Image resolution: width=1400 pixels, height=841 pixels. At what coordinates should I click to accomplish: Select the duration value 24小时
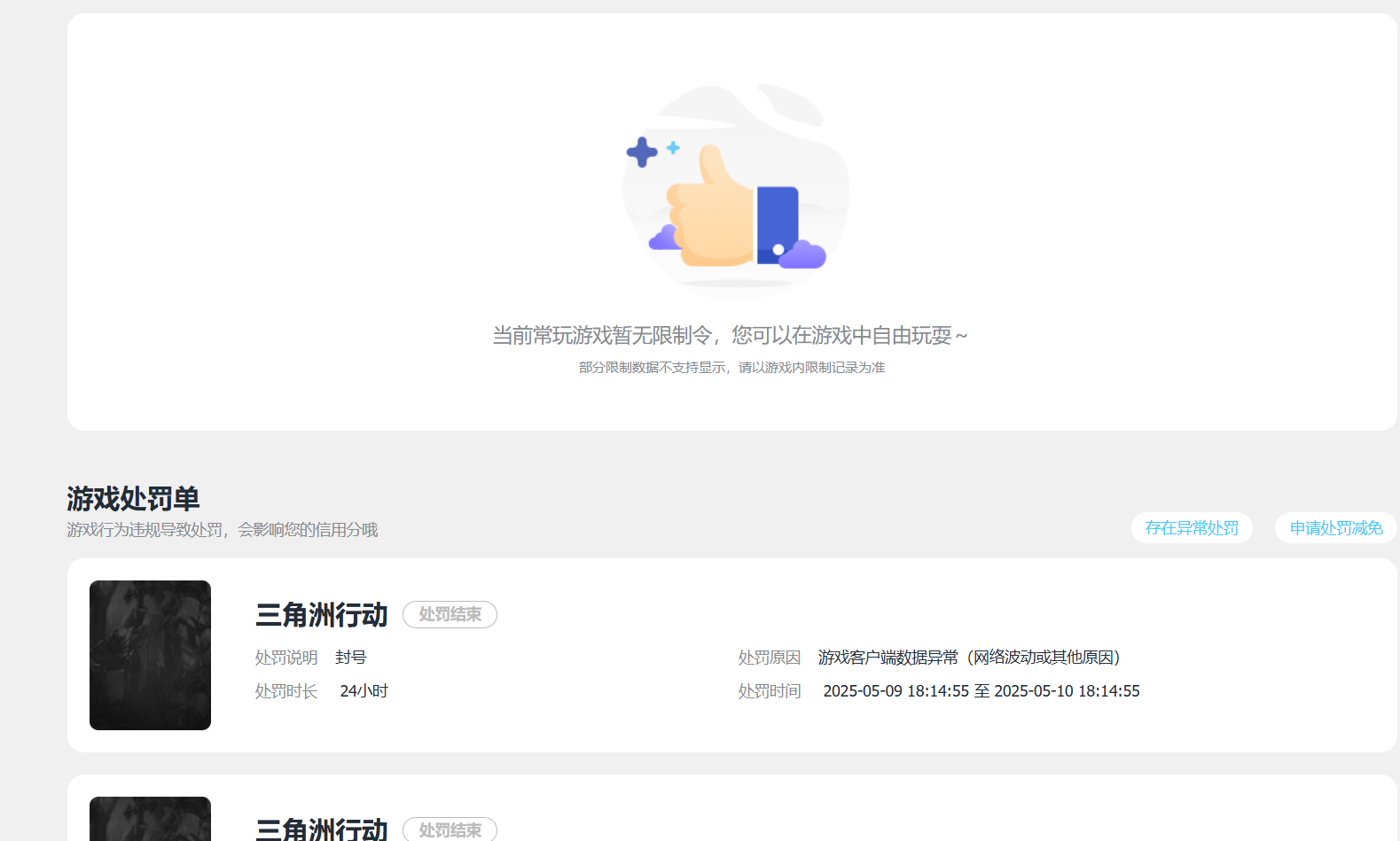[x=364, y=690]
